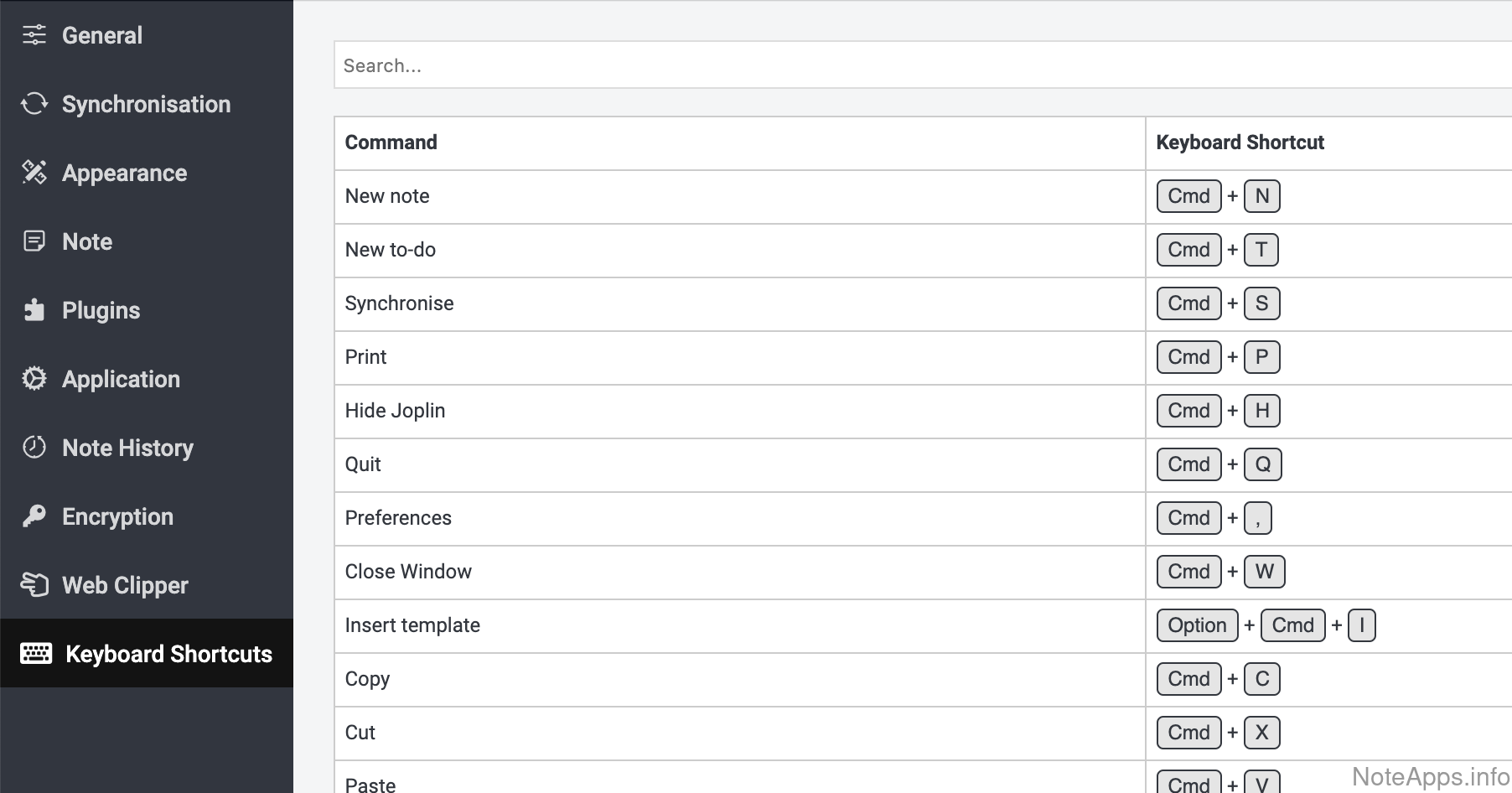Screen dimensions: 1512x793
Task: Click the Plugins puzzle-piece icon
Action: tap(34, 310)
